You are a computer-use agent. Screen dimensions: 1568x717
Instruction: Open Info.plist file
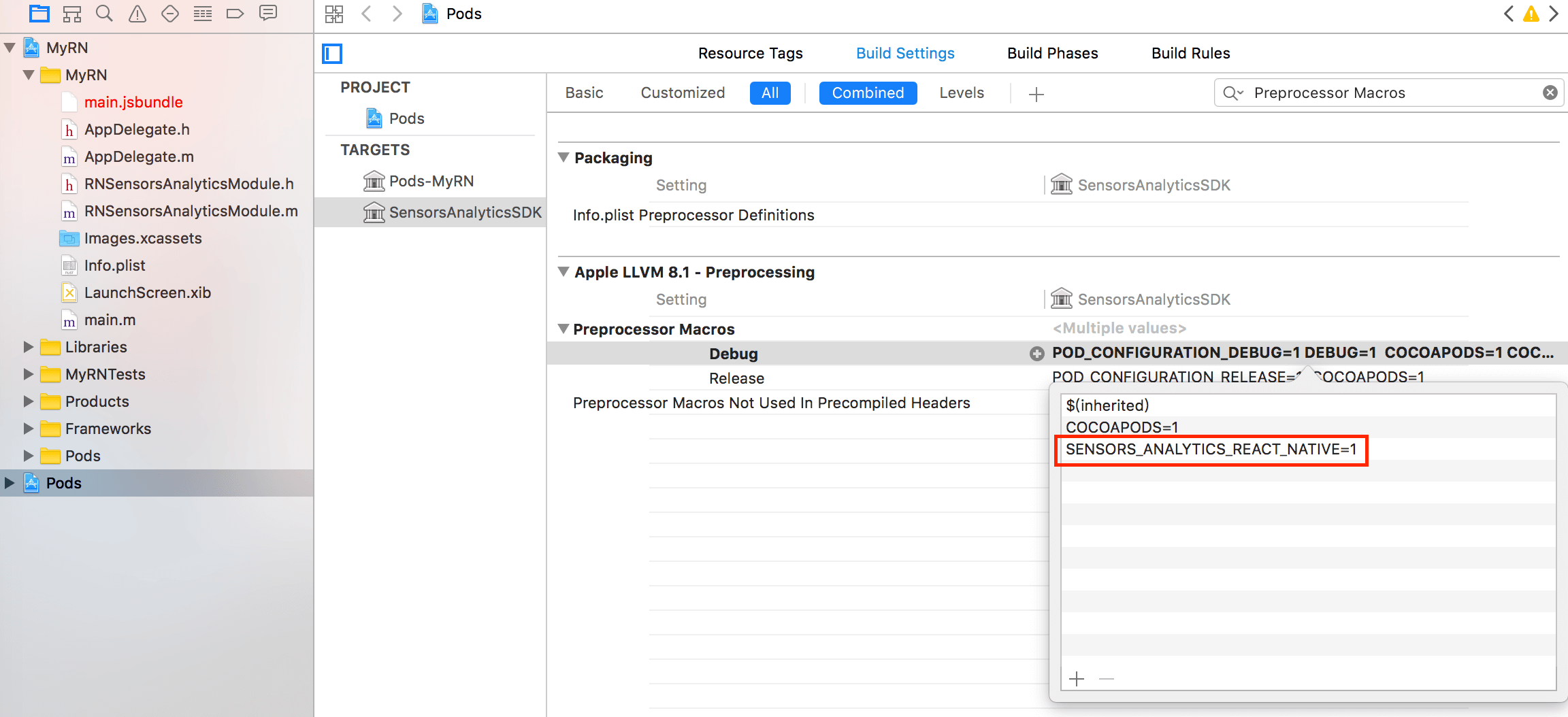pyautogui.click(x=114, y=265)
